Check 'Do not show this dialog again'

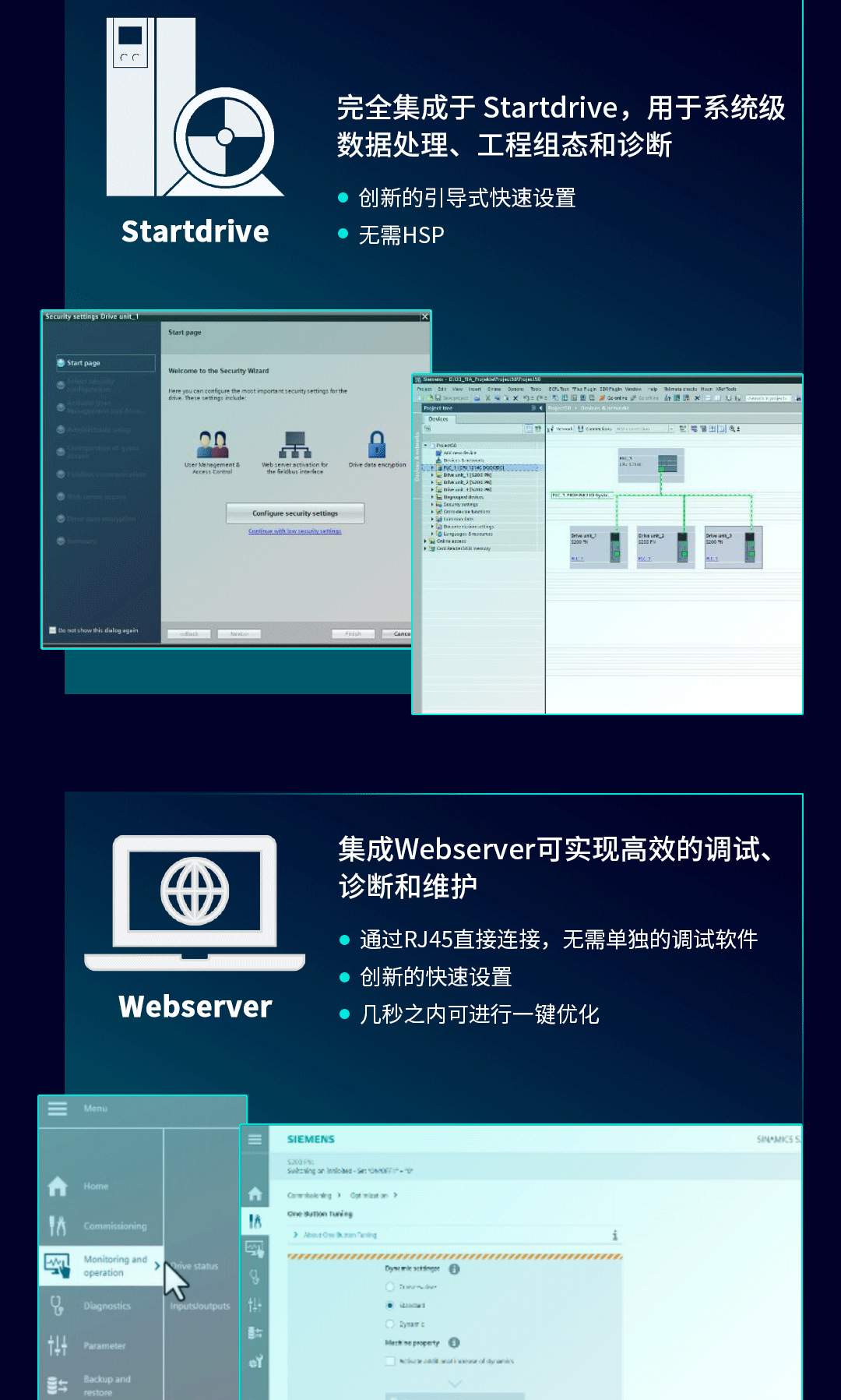(52, 630)
